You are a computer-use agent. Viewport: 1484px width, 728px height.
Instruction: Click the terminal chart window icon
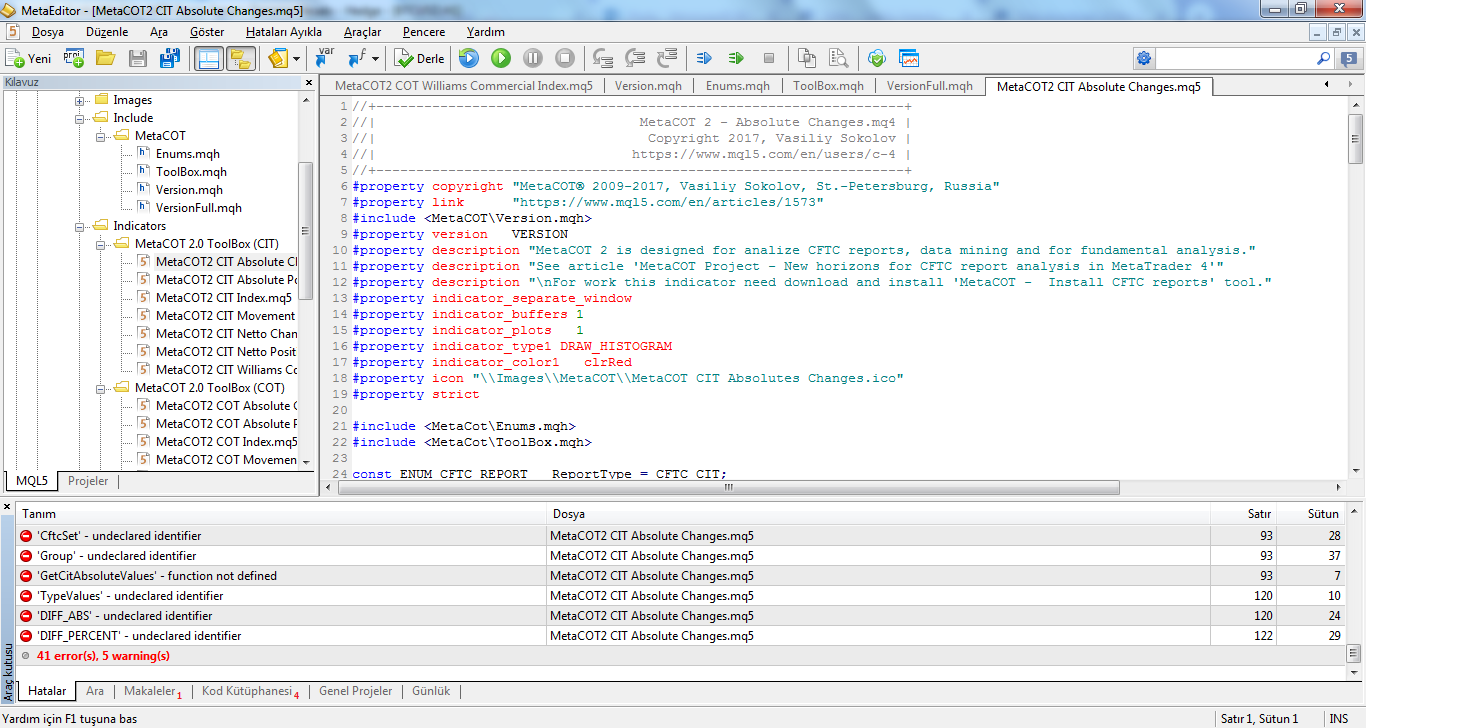(909, 59)
